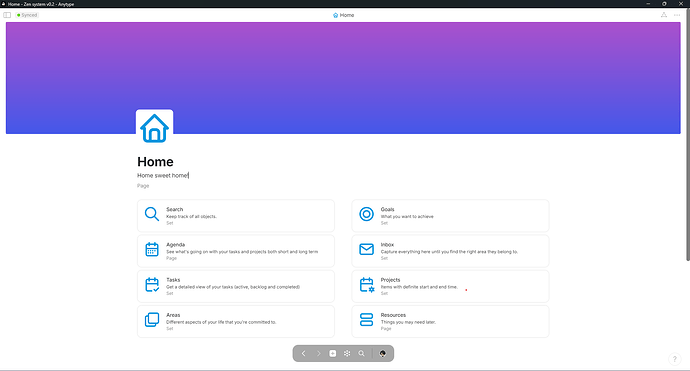Click the Projects calendar-gear icon
Screen dimensions: 690x371
(367, 285)
